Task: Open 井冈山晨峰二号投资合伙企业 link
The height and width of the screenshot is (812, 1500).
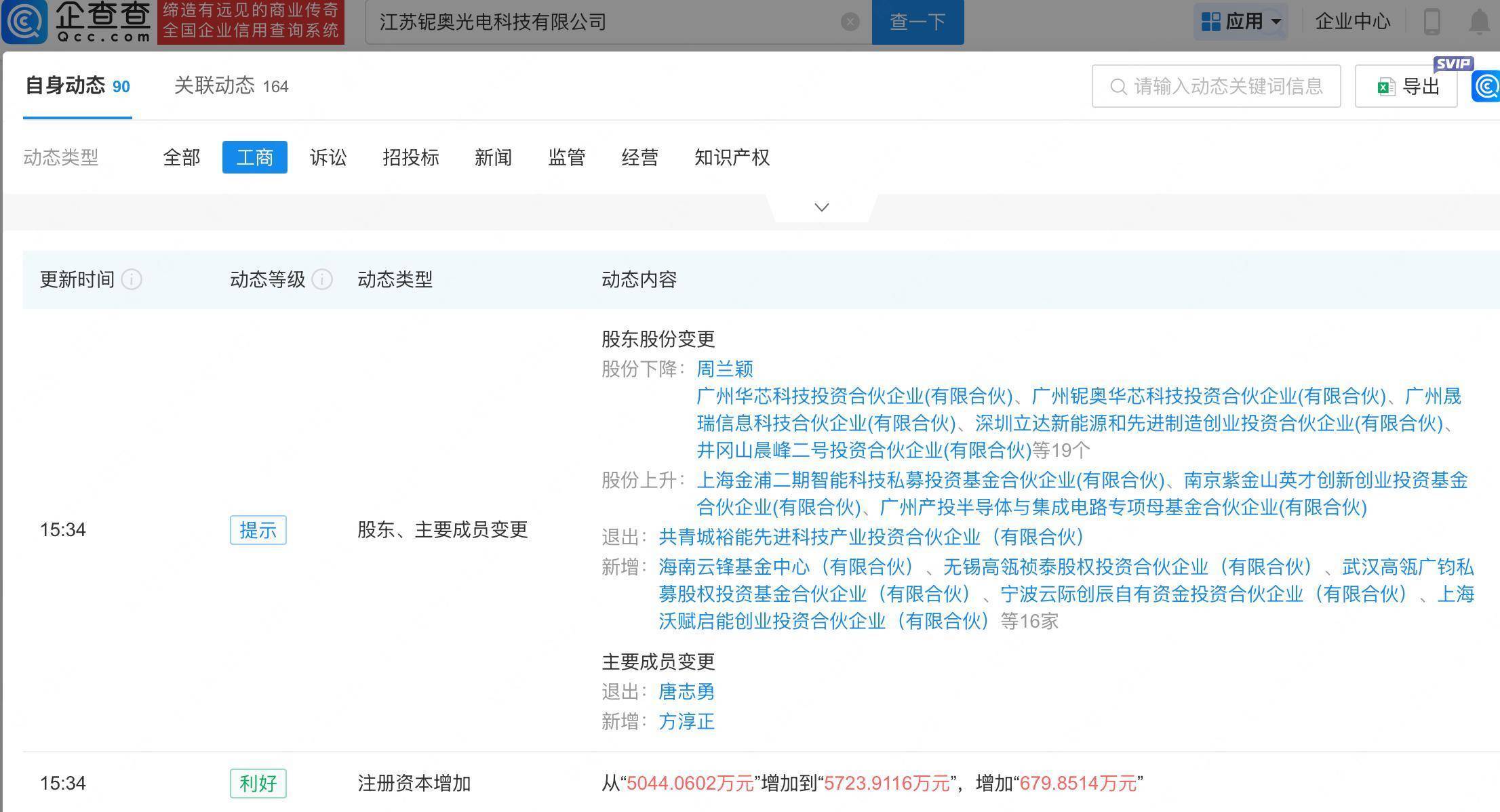Action: 864,450
